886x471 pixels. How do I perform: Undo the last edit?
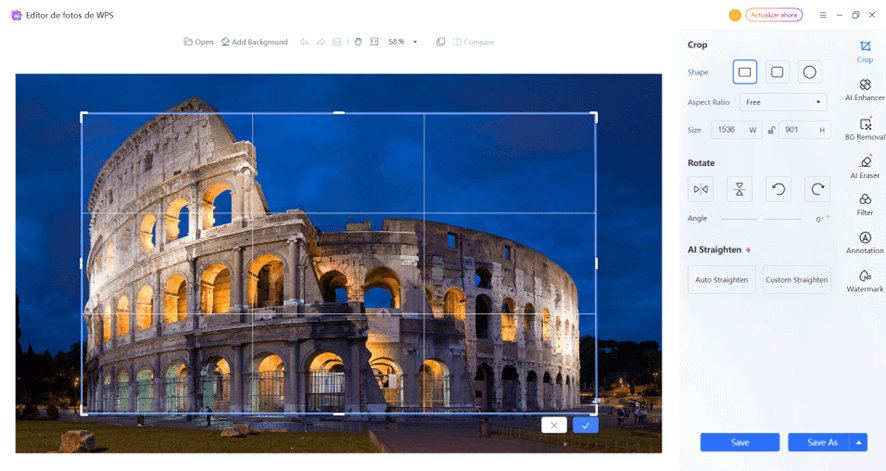pyautogui.click(x=304, y=42)
